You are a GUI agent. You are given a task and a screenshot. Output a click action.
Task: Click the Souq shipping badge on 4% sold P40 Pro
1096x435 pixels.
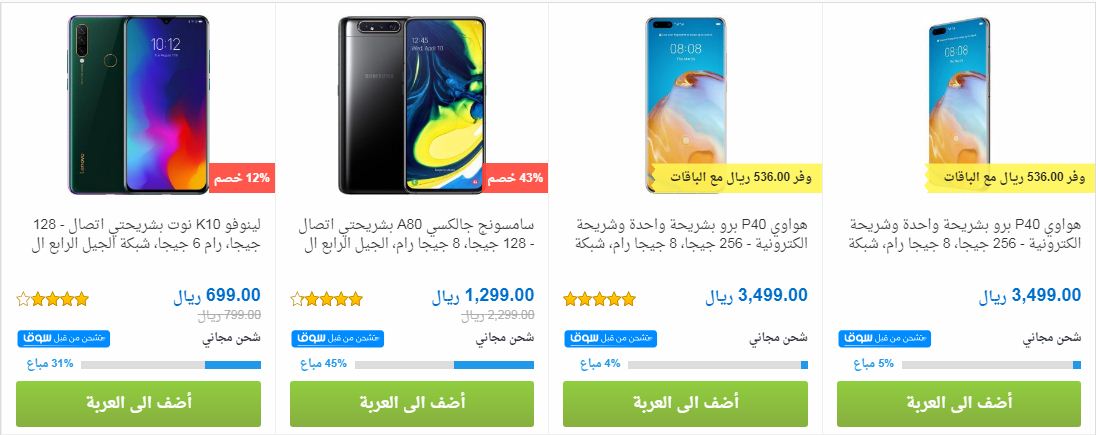point(611,338)
